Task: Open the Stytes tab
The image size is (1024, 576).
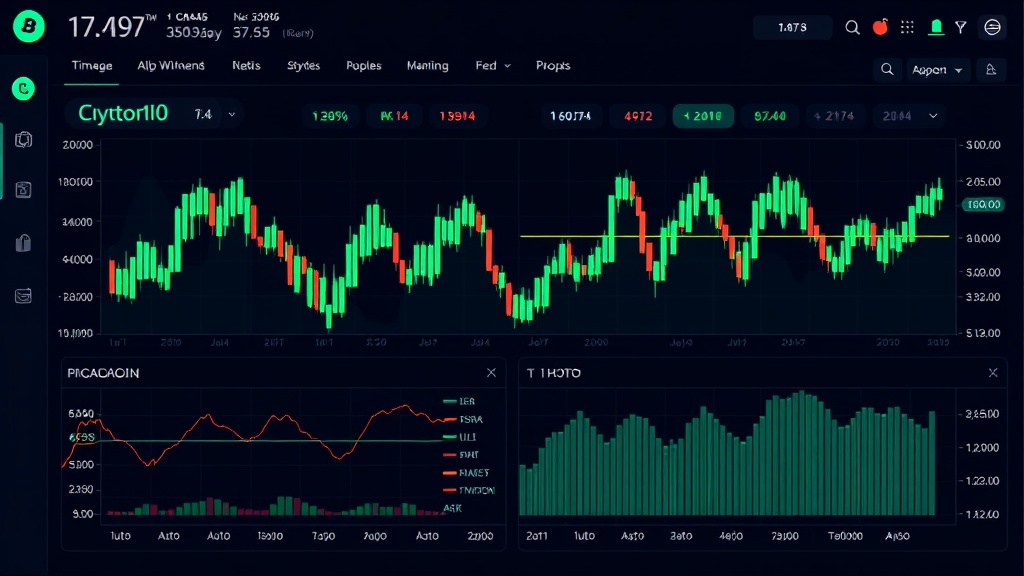Action: click(x=303, y=65)
